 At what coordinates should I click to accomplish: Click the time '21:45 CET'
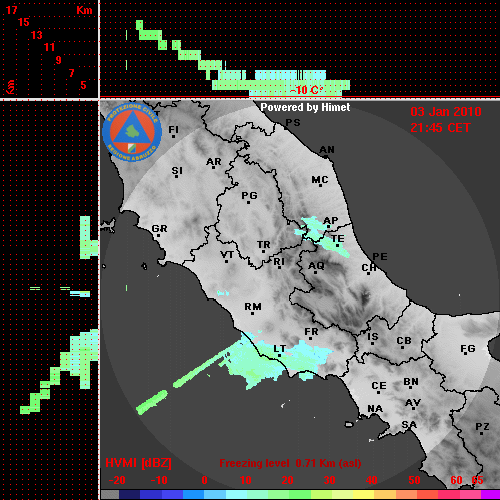[x=440, y=128]
